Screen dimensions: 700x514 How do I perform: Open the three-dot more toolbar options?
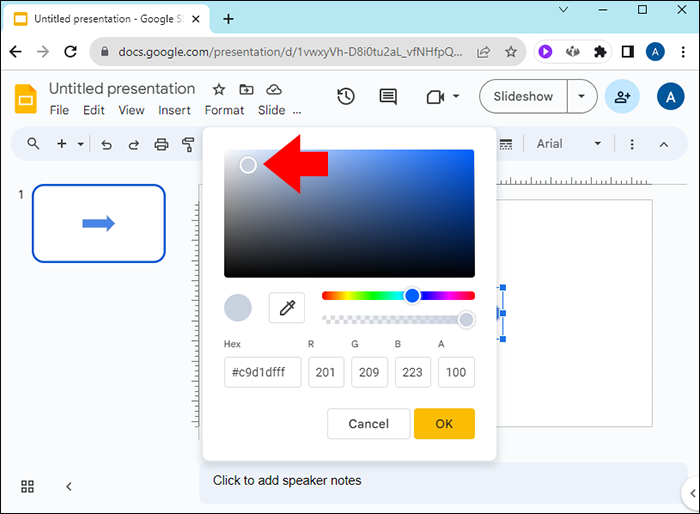pos(632,144)
